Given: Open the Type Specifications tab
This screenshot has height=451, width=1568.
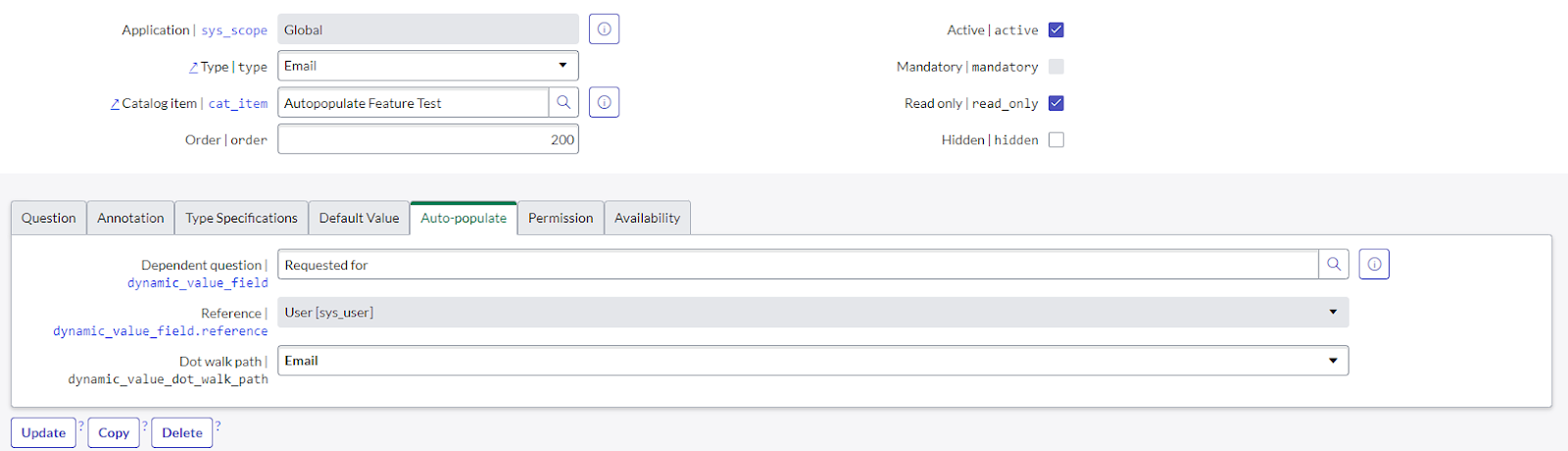Looking at the screenshot, I should [241, 218].
